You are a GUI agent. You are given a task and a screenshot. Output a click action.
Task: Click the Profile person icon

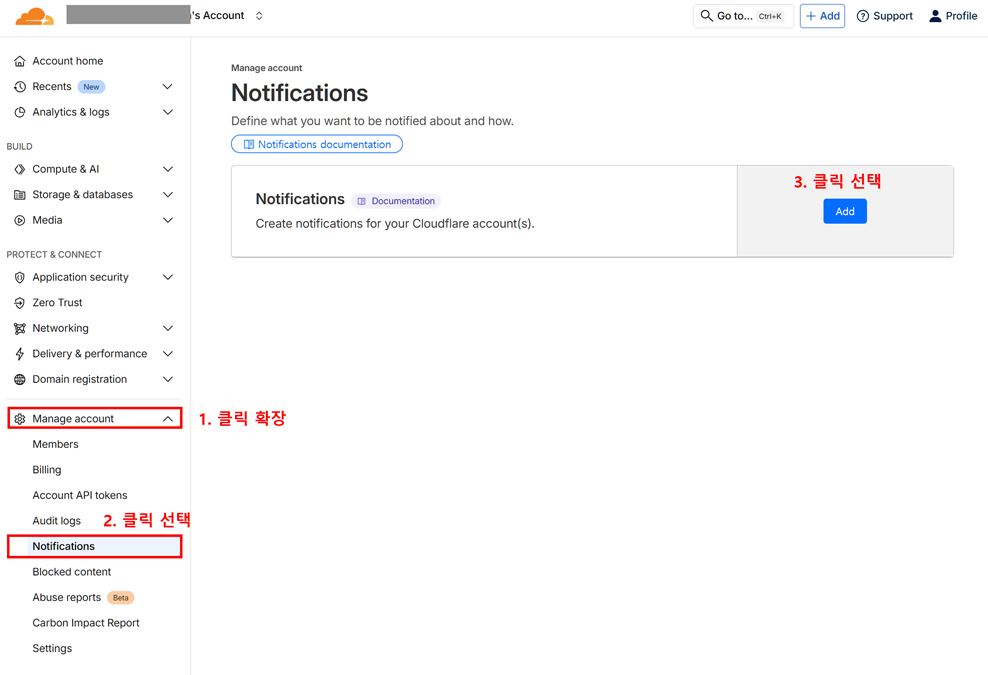click(x=935, y=16)
